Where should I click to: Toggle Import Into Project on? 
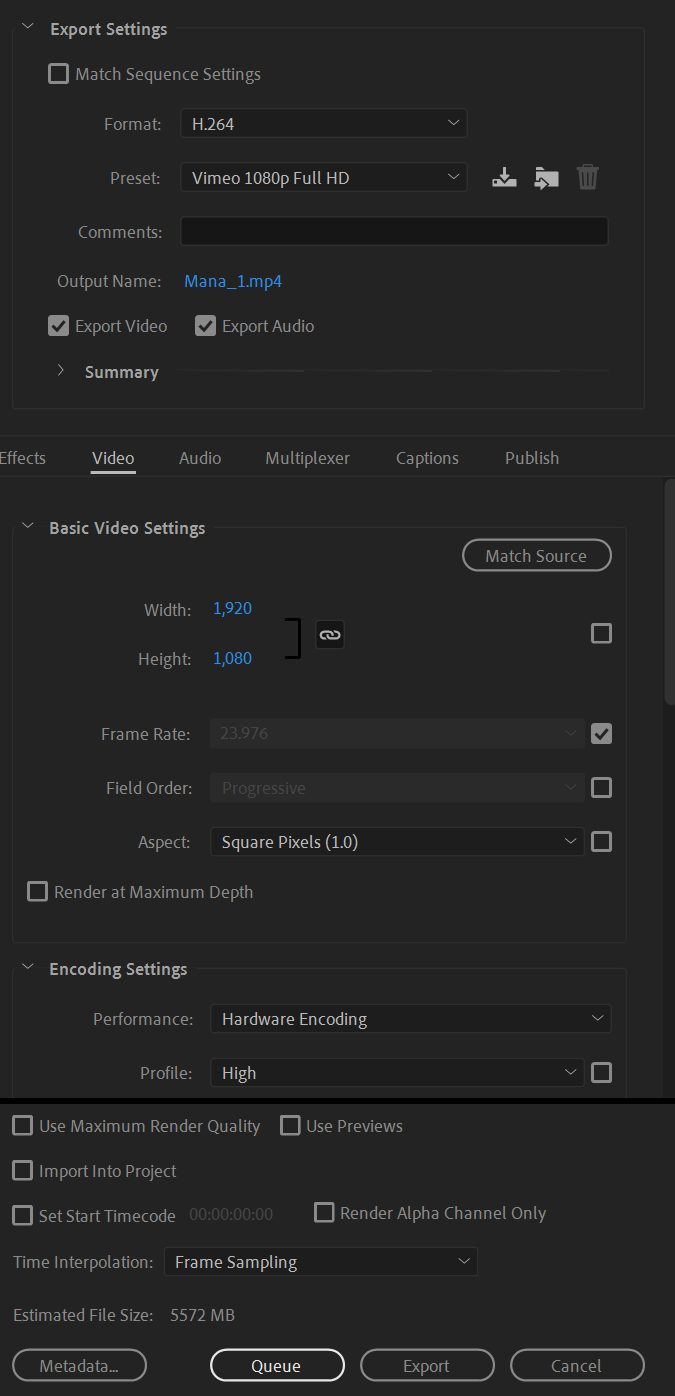click(22, 1170)
